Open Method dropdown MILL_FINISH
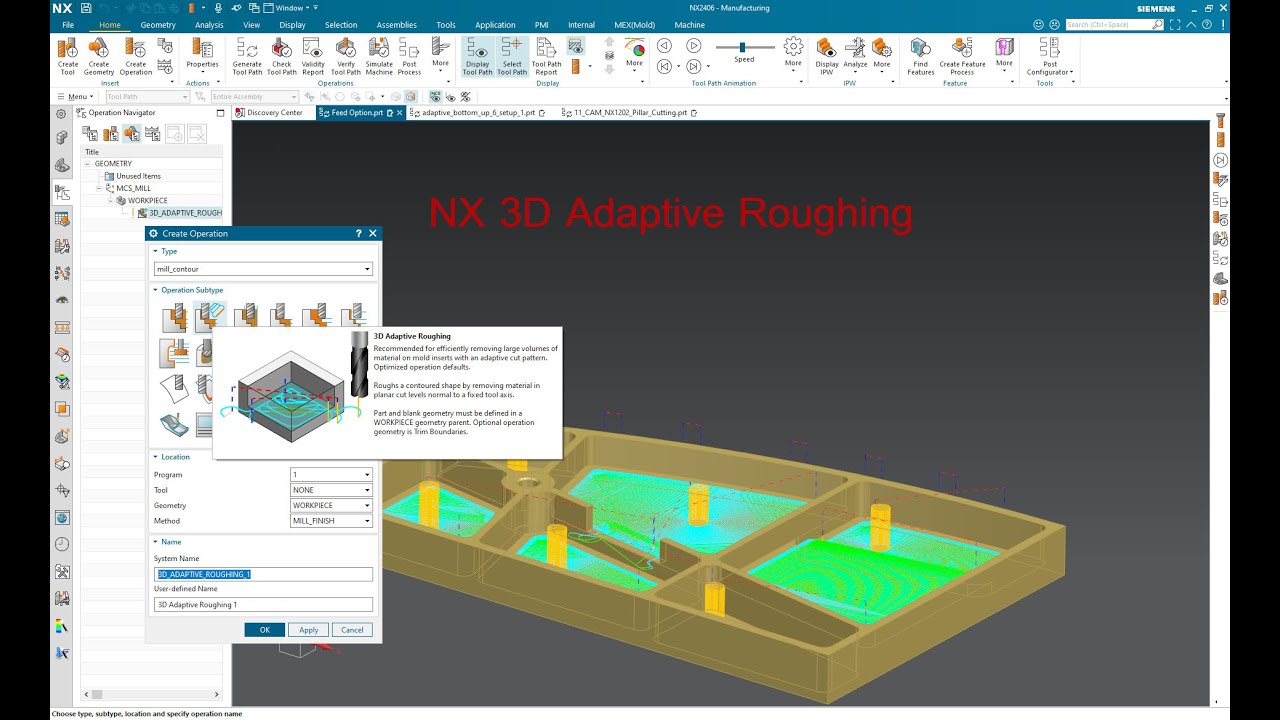The width and height of the screenshot is (1280, 720). click(331, 521)
